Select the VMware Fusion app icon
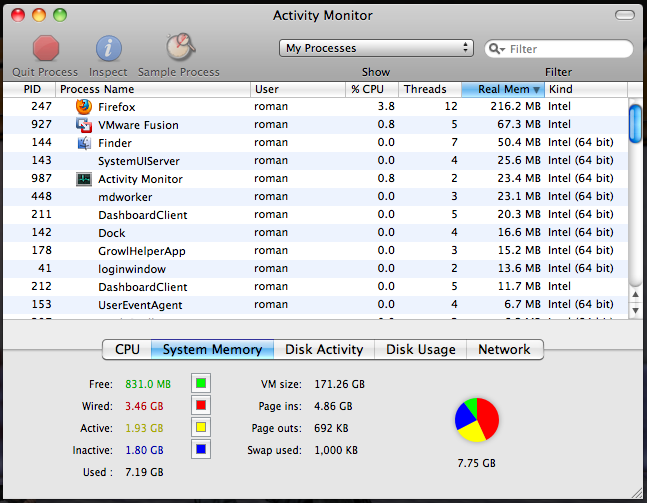 [x=84, y=125]
